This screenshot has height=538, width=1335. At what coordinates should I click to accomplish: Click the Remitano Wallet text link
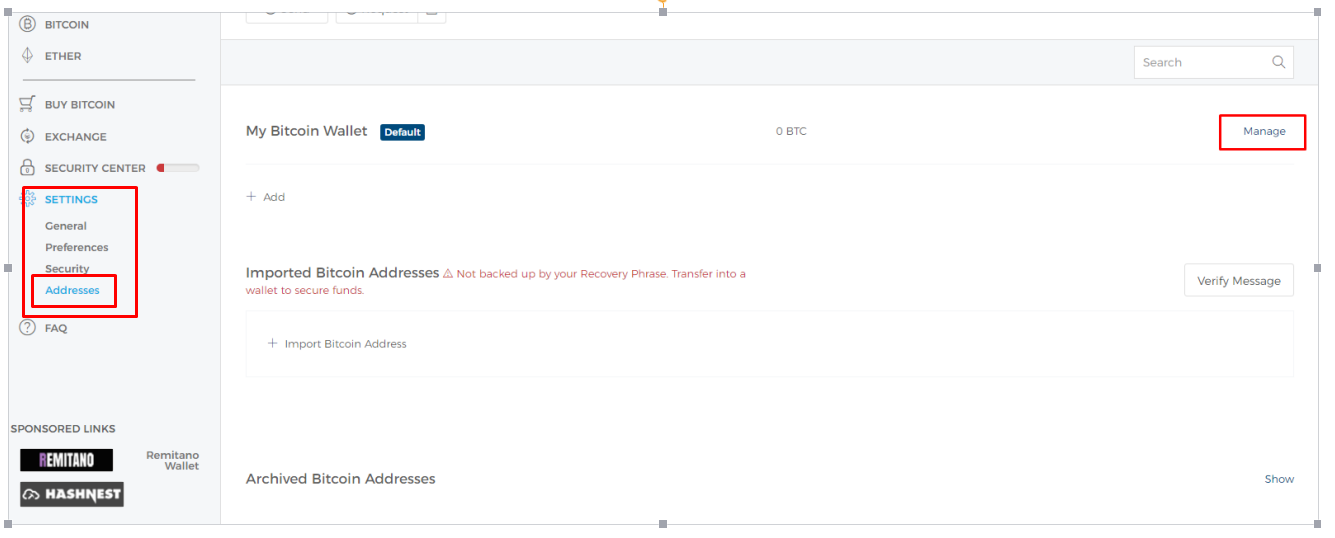tap(173, 460)
